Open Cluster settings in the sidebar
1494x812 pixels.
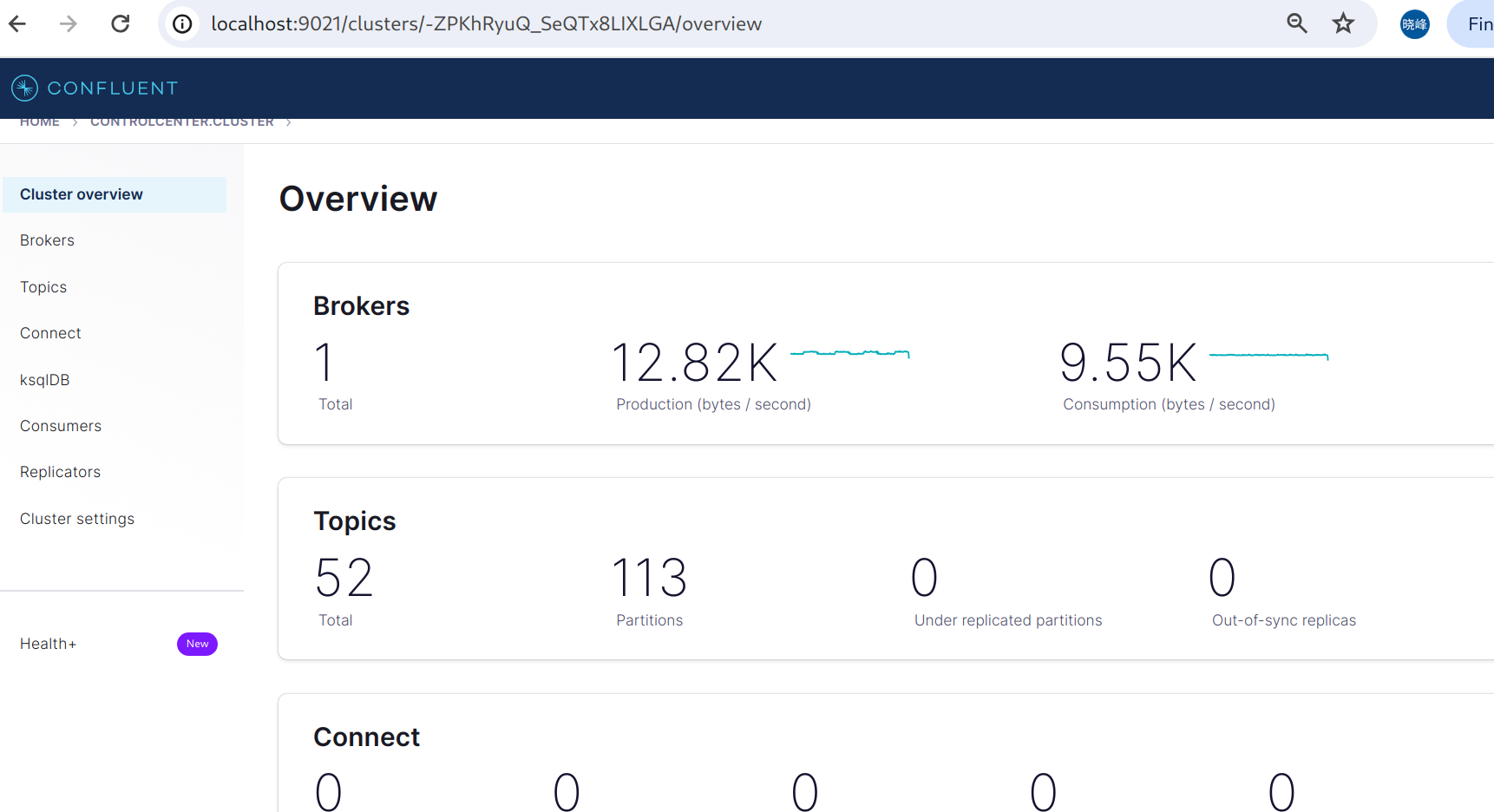[77, 519]
